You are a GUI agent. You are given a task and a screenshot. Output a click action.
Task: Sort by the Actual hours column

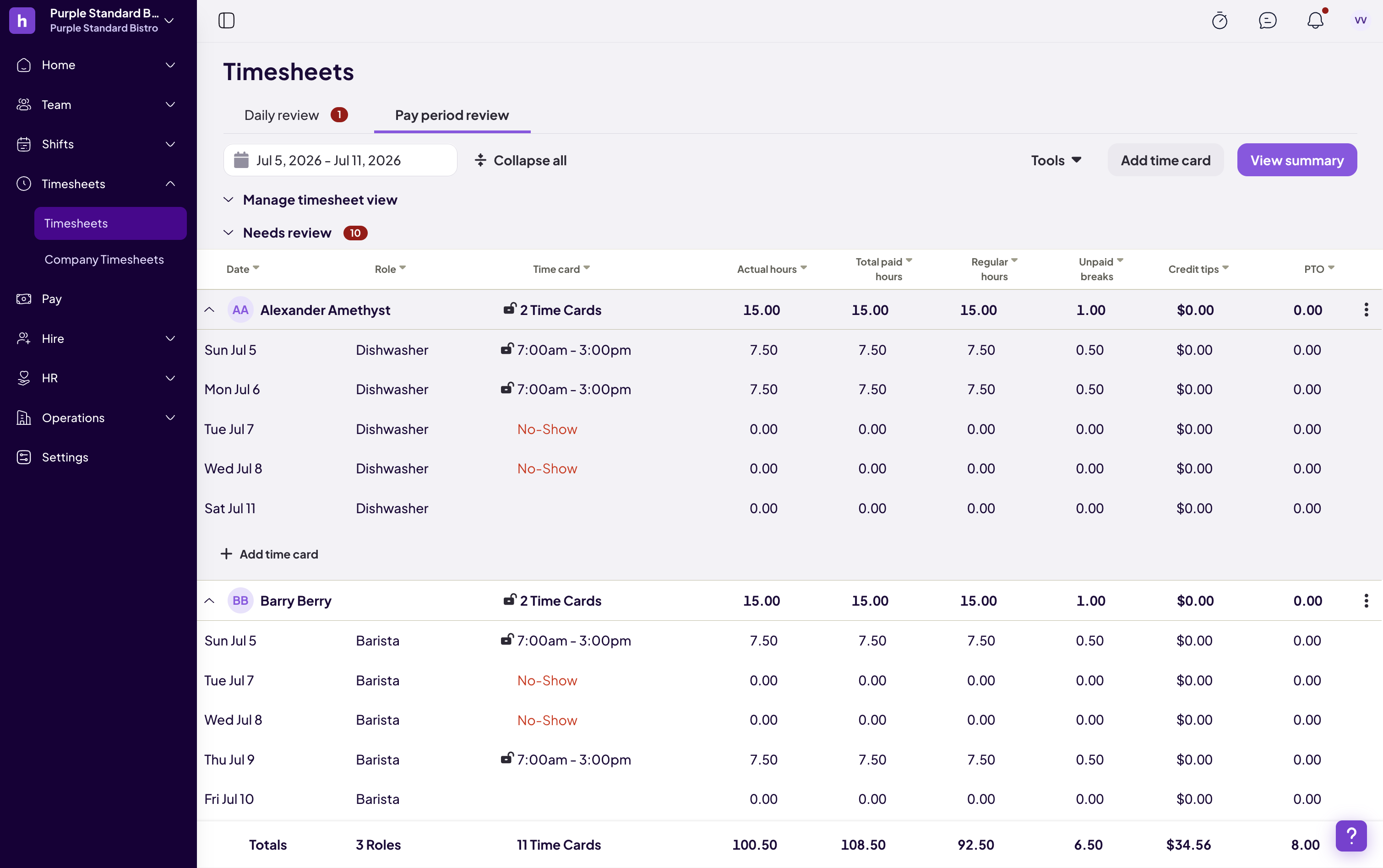[x=772, y=269]
